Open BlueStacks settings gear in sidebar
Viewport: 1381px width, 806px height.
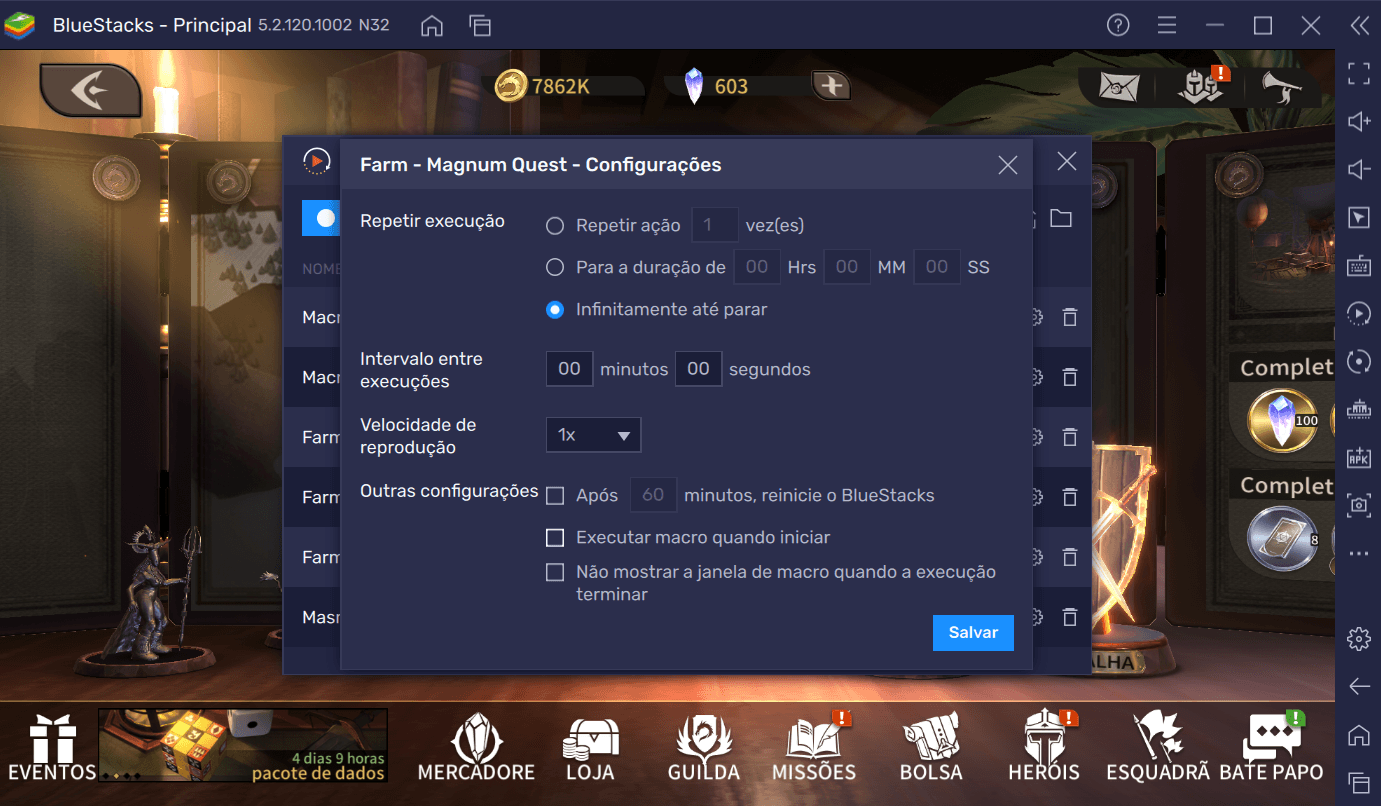point(1358,638)
